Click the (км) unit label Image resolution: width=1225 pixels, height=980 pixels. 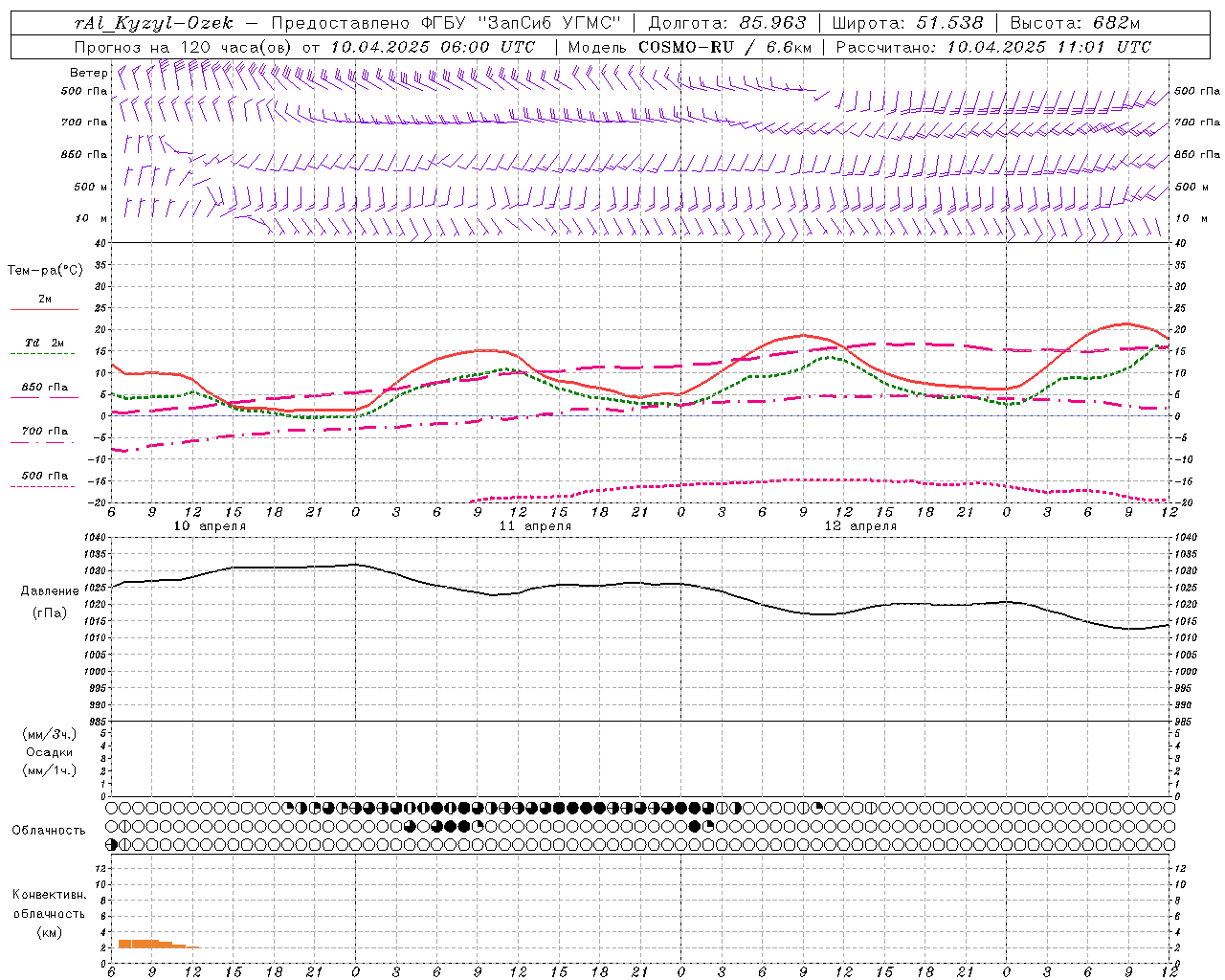coord(50,932)
